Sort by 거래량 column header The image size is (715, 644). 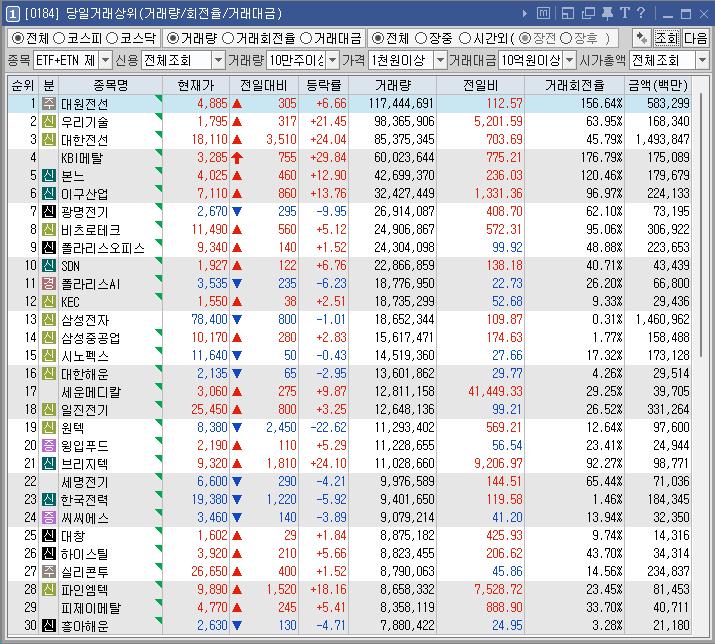point(392,85)
